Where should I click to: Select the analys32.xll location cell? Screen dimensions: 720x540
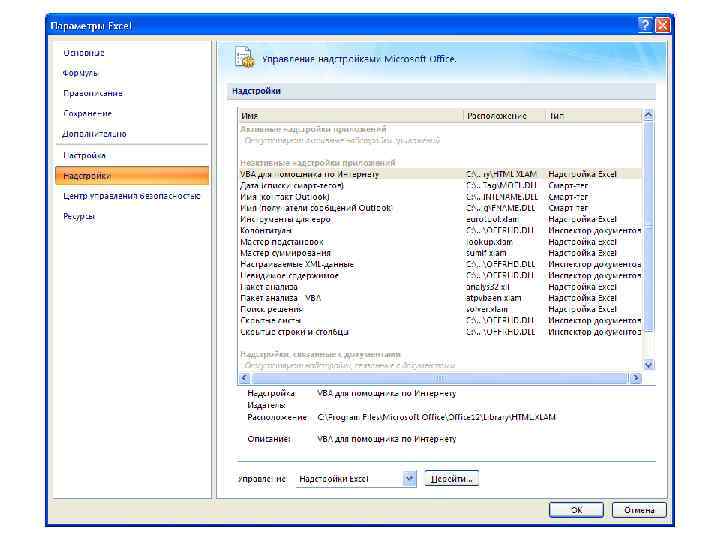tap(488, 287)
